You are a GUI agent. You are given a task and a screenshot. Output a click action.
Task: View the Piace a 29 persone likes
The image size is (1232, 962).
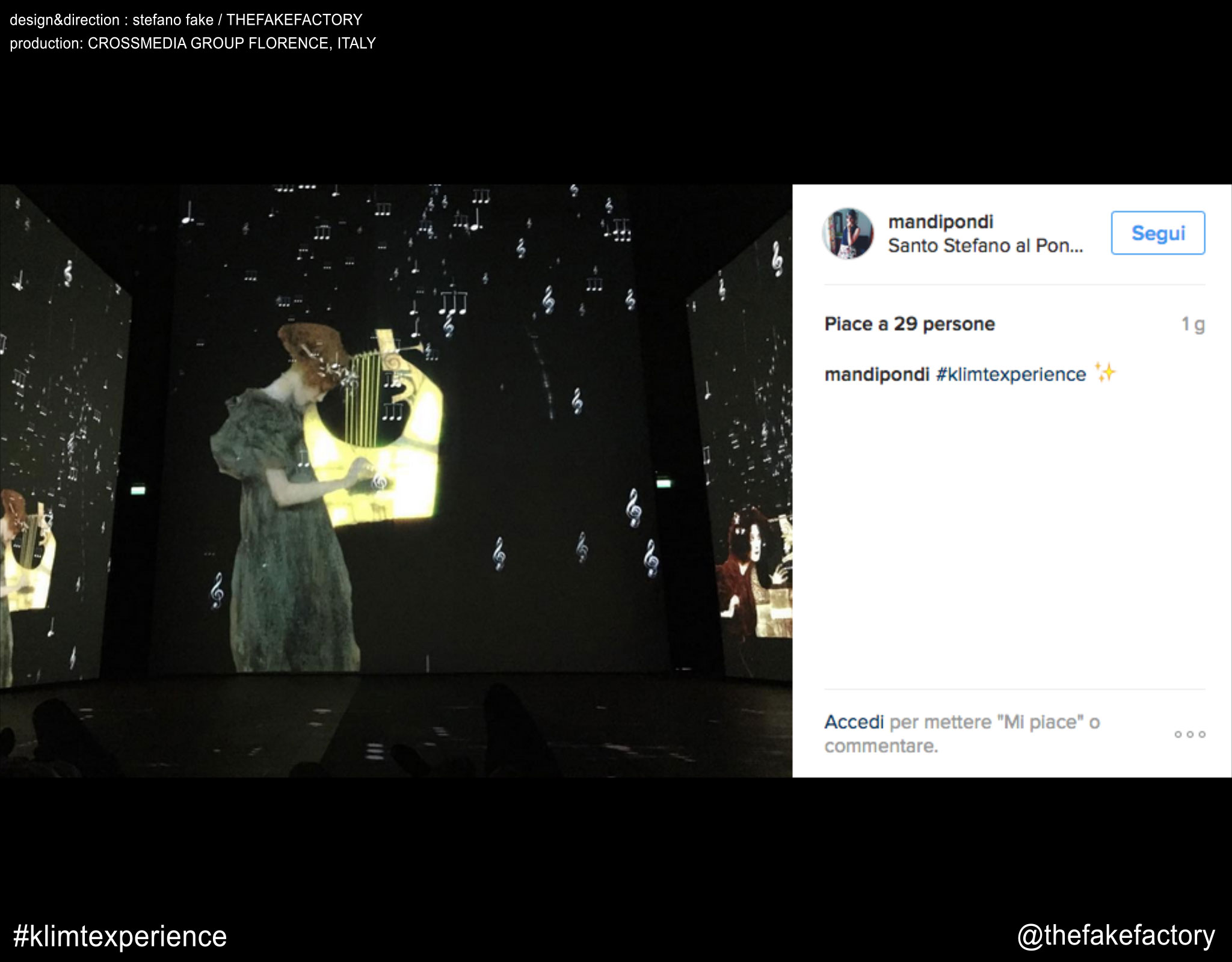click(910, 324)
